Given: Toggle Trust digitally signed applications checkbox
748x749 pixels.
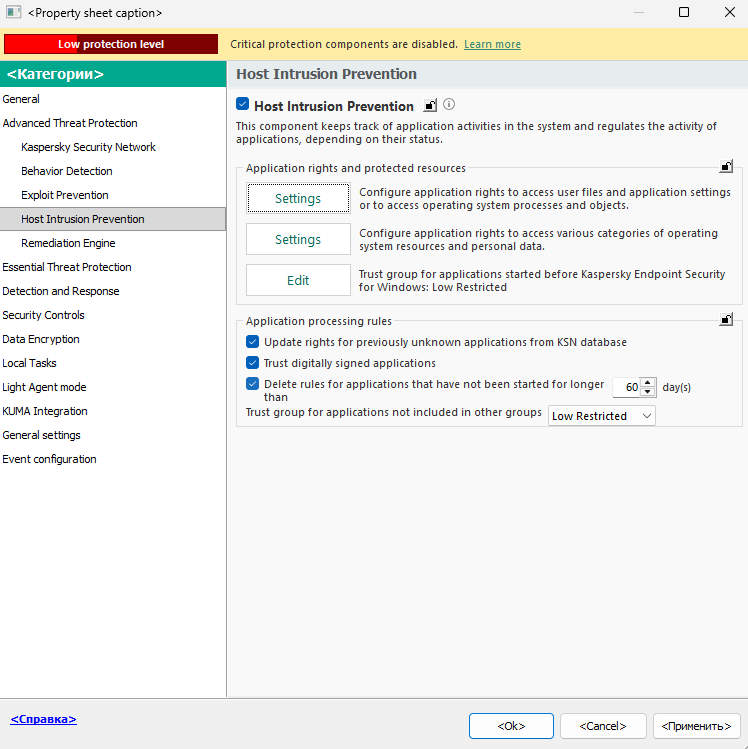Looking at the screenshot, I should 253,363.
